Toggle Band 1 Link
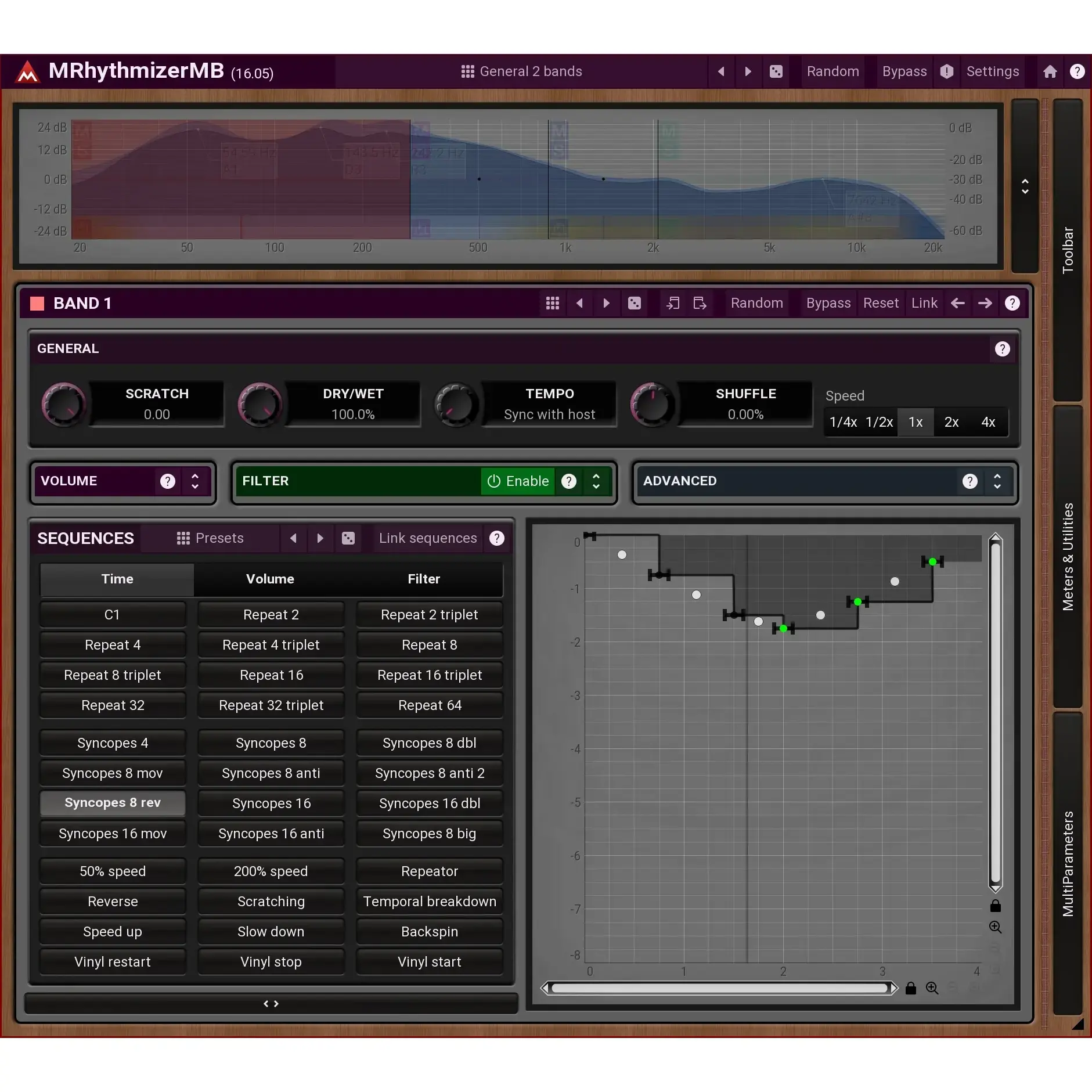The height and width of the screenshot is (1092, 1092). tap(924, 303)
